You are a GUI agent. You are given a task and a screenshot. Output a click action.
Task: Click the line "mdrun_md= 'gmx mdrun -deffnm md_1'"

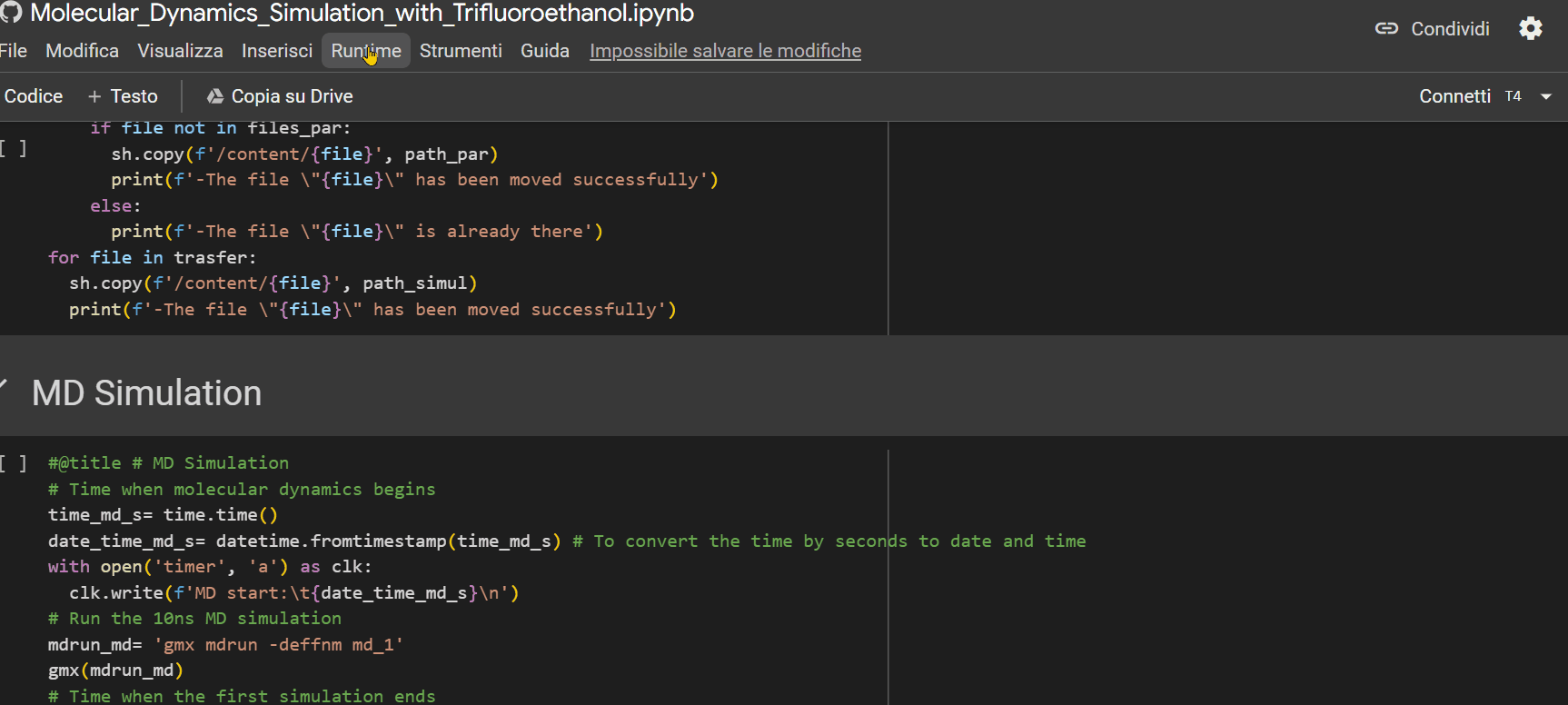225,645
